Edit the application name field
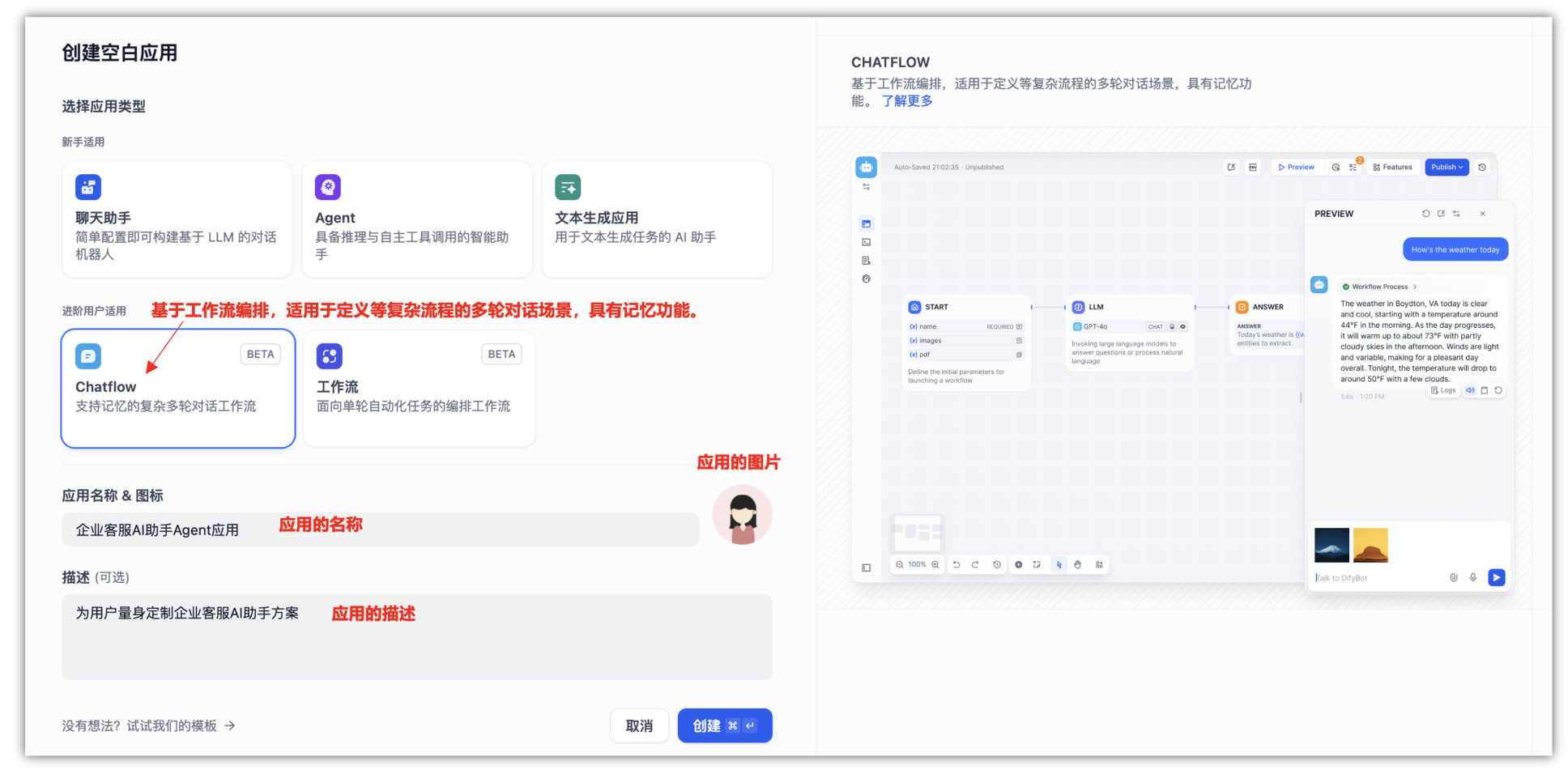The height and width of the screenshot is (774, 1568). (x=381, y=529)
